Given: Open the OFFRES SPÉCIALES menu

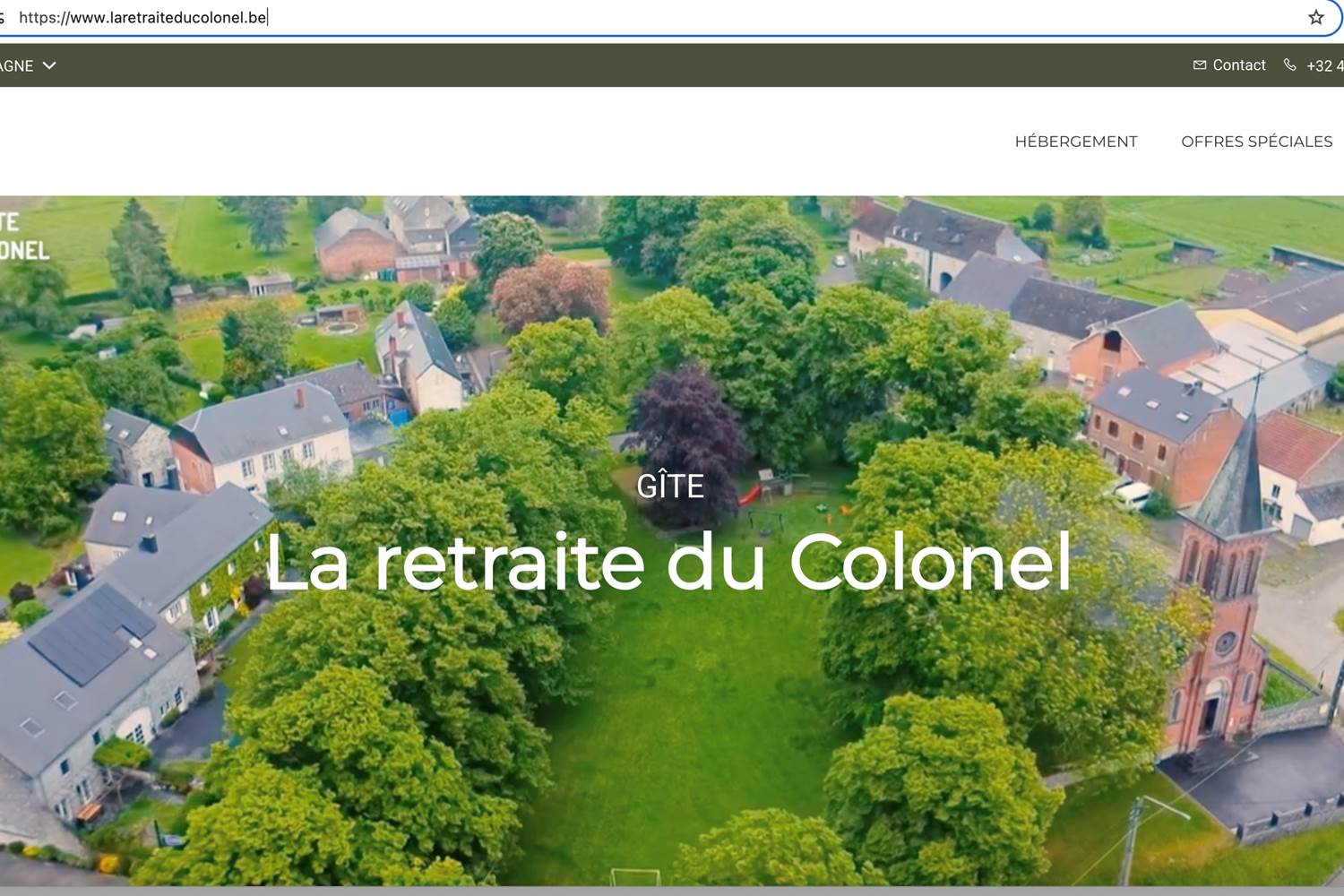Looking at the screenshot, I should tap(1256, 142).
